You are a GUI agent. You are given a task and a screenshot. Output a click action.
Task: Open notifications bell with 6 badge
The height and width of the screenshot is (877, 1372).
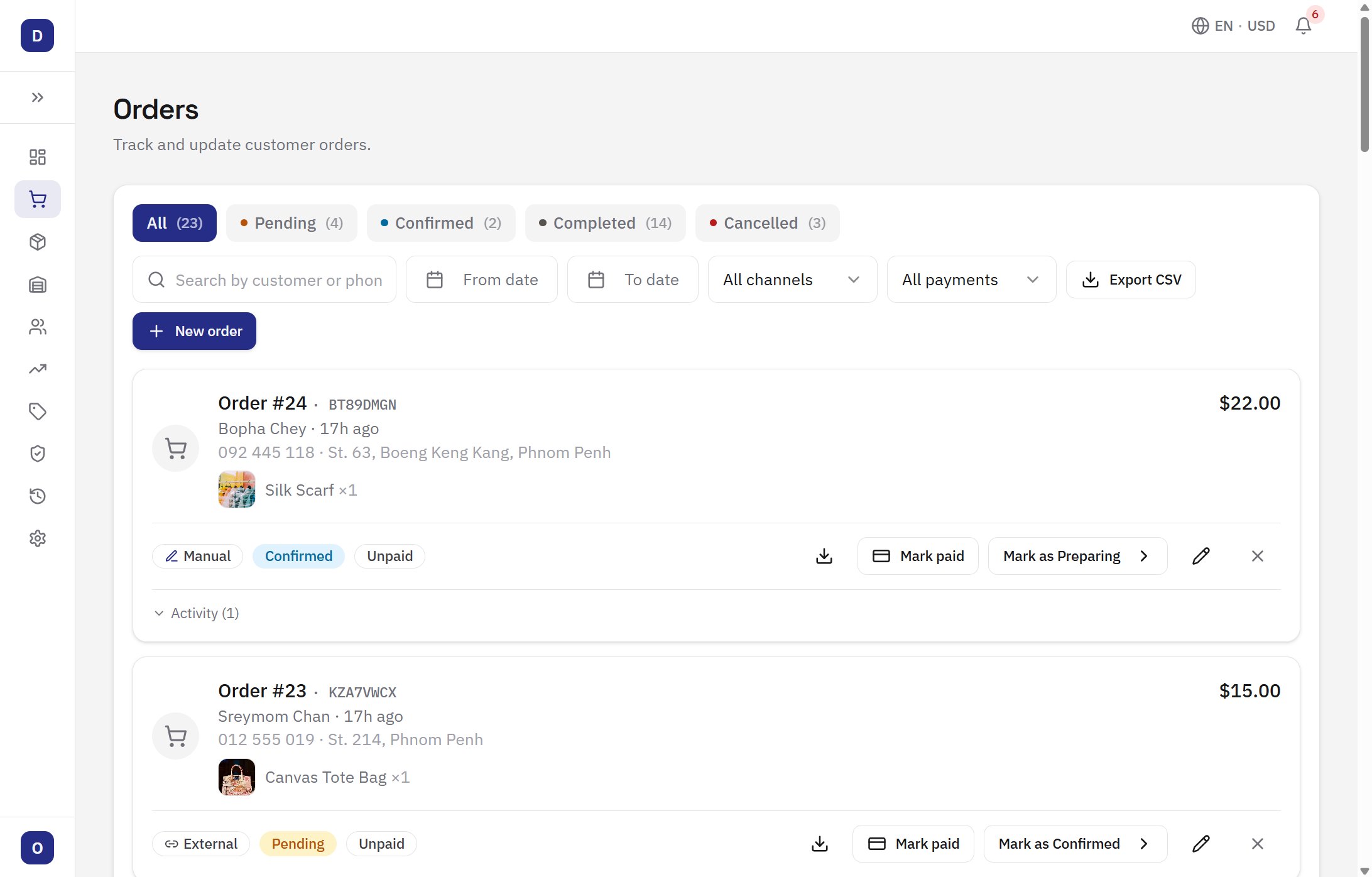tap(1304, 26)
